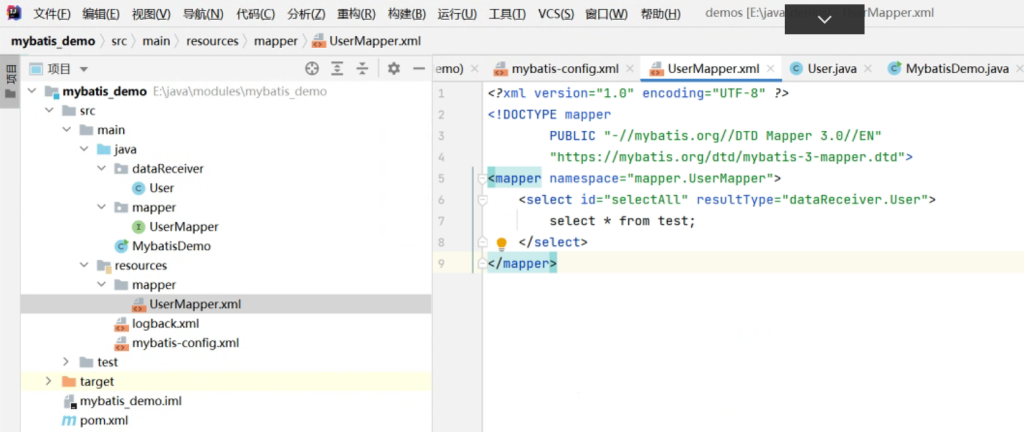Viewport: 1024px width, 432px height.
Task: Click the locate-in-project target icon
Action: 312,69
